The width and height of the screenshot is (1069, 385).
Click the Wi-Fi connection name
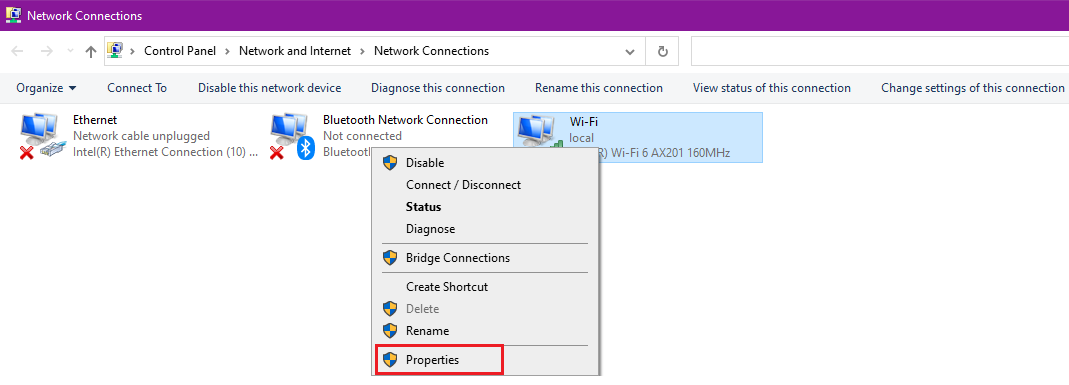coord(584,123)
